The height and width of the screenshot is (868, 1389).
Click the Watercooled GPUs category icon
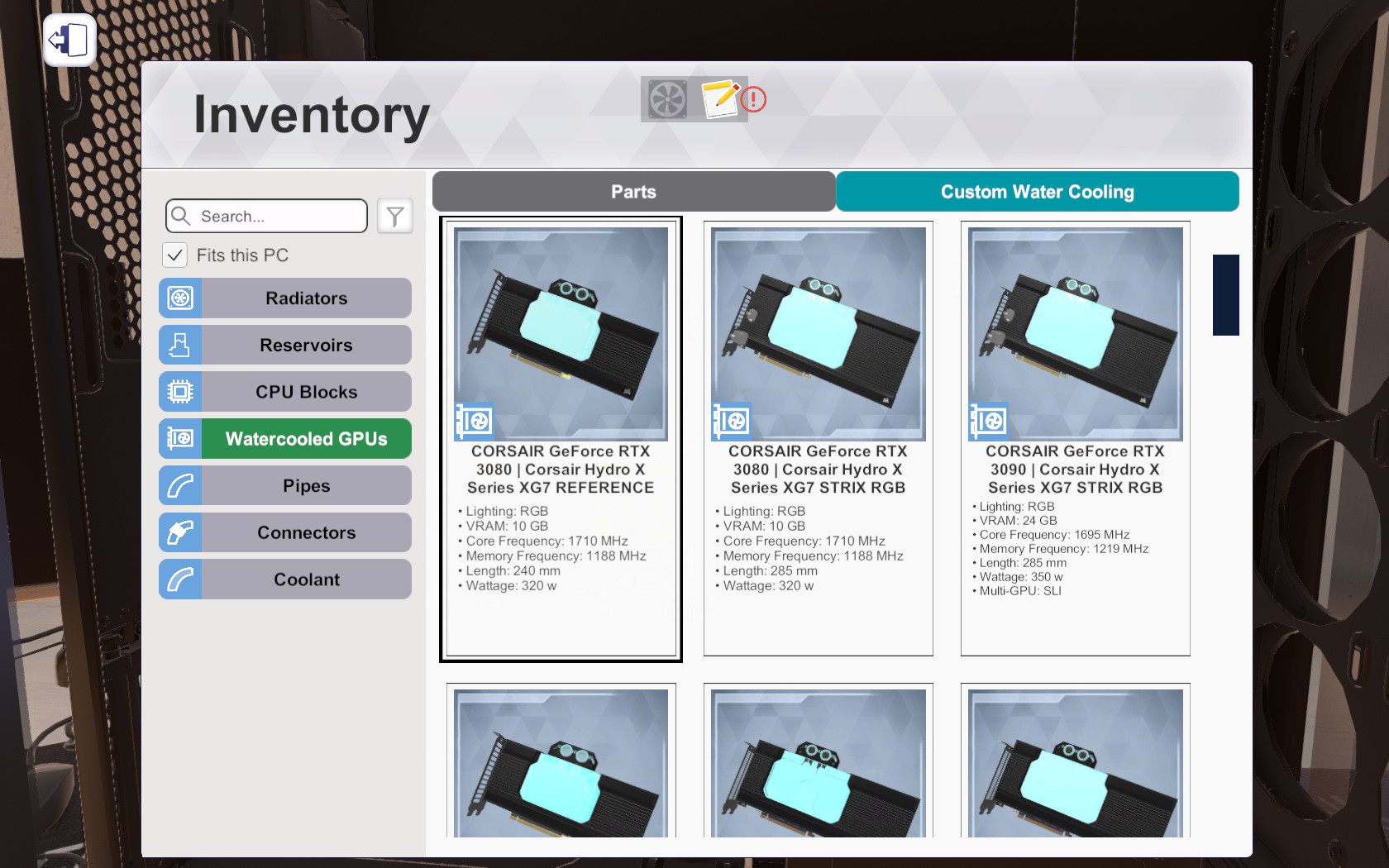(x=180, y=438)
